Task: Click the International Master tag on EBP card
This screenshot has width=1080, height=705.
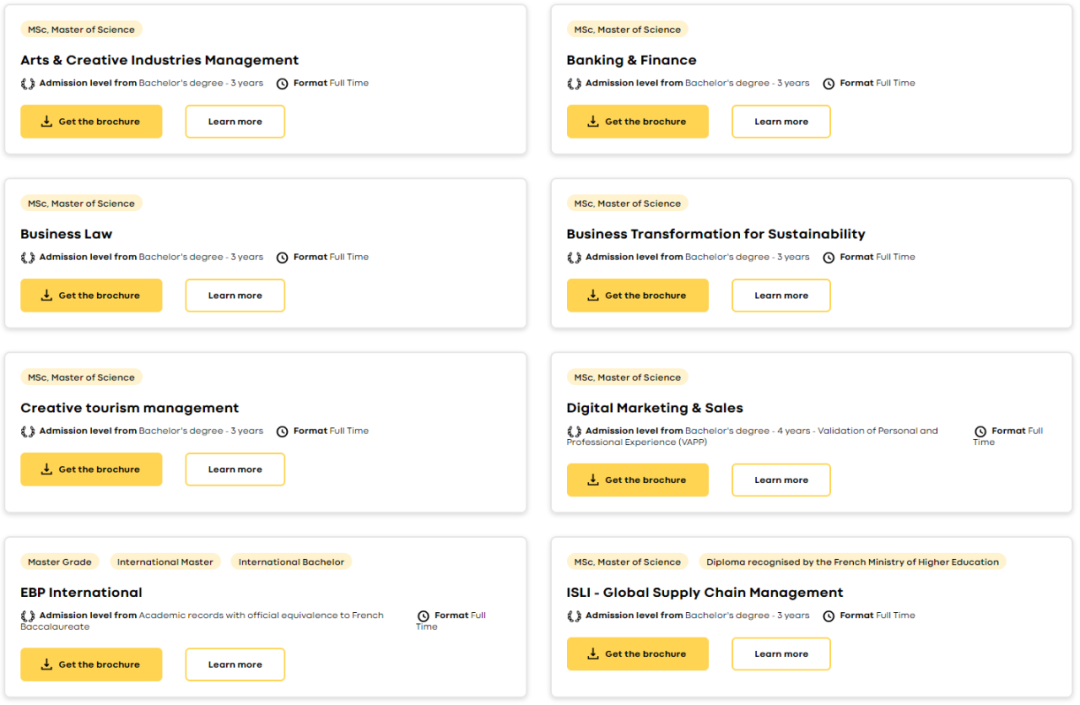Action: (x=165, y=562)
